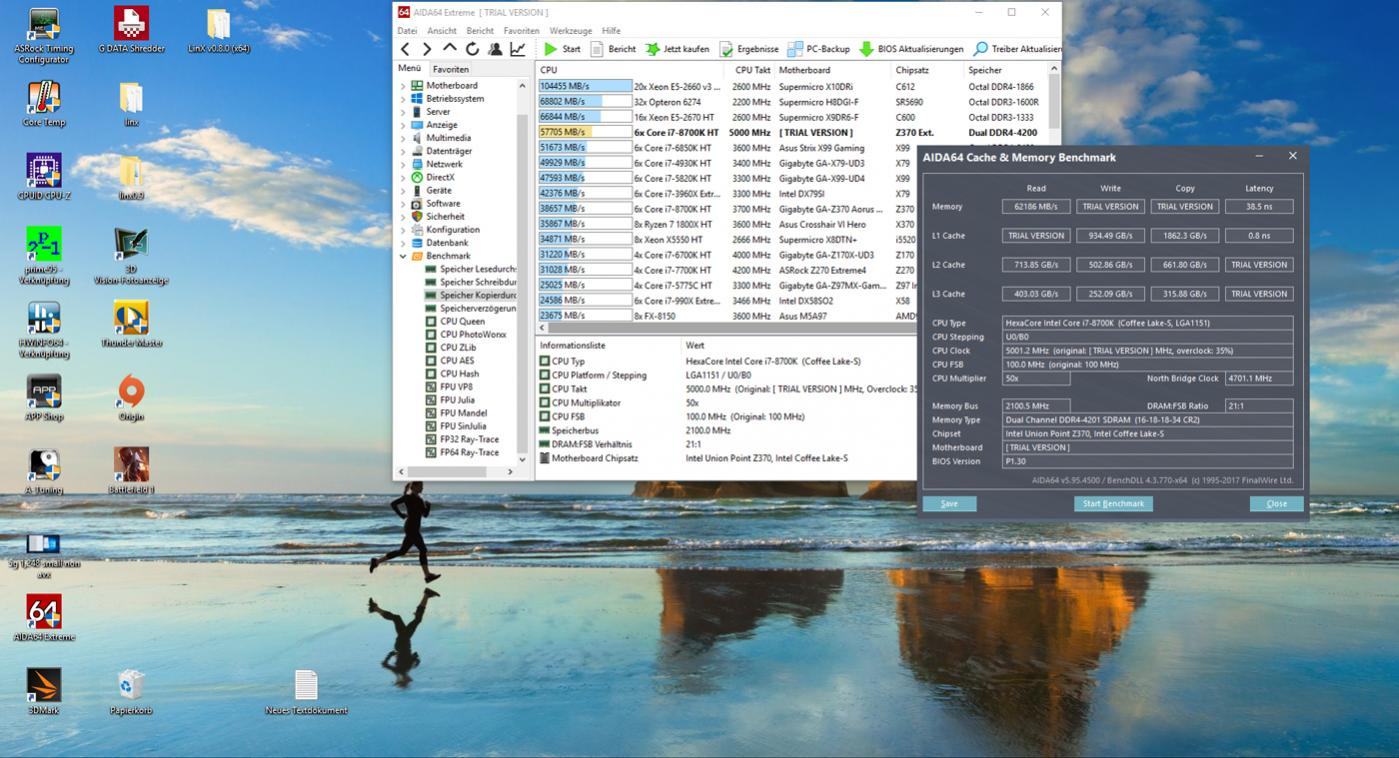Click the user silhouette toolbar icon
This screenshot has height=758, width=1399.
(495, 49)
